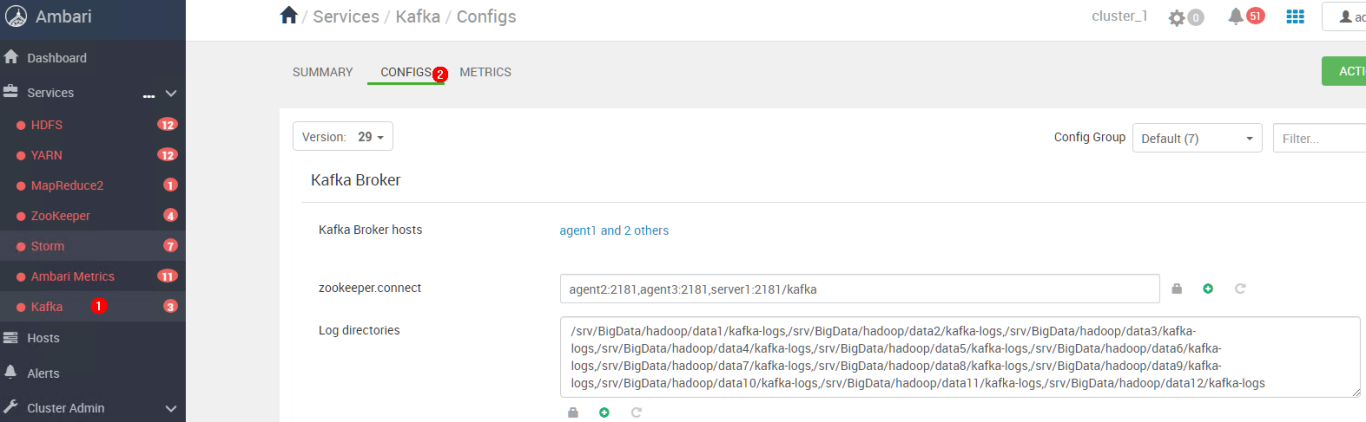Click the home icon in breadcrumb

click(289, 16)
